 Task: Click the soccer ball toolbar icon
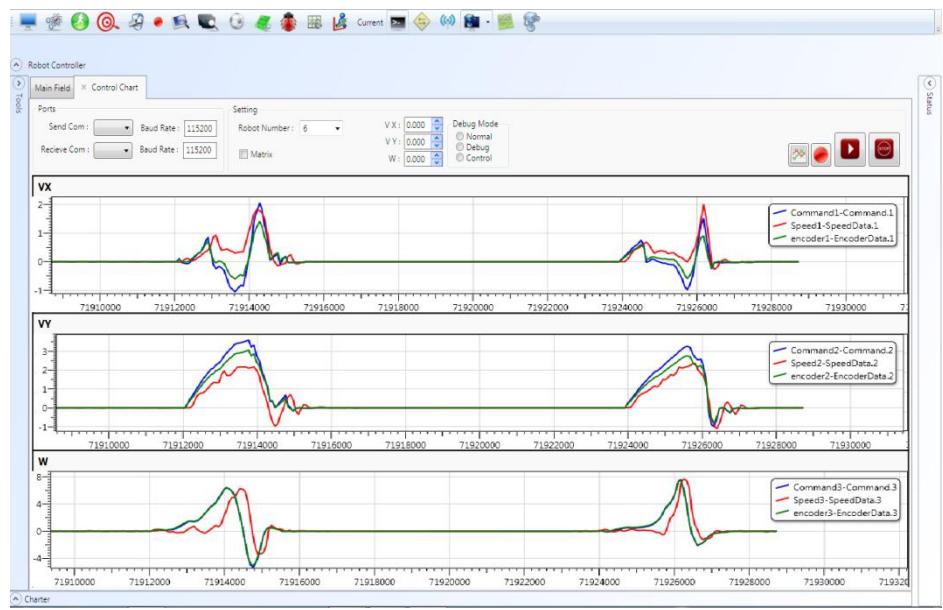(237, 22)
